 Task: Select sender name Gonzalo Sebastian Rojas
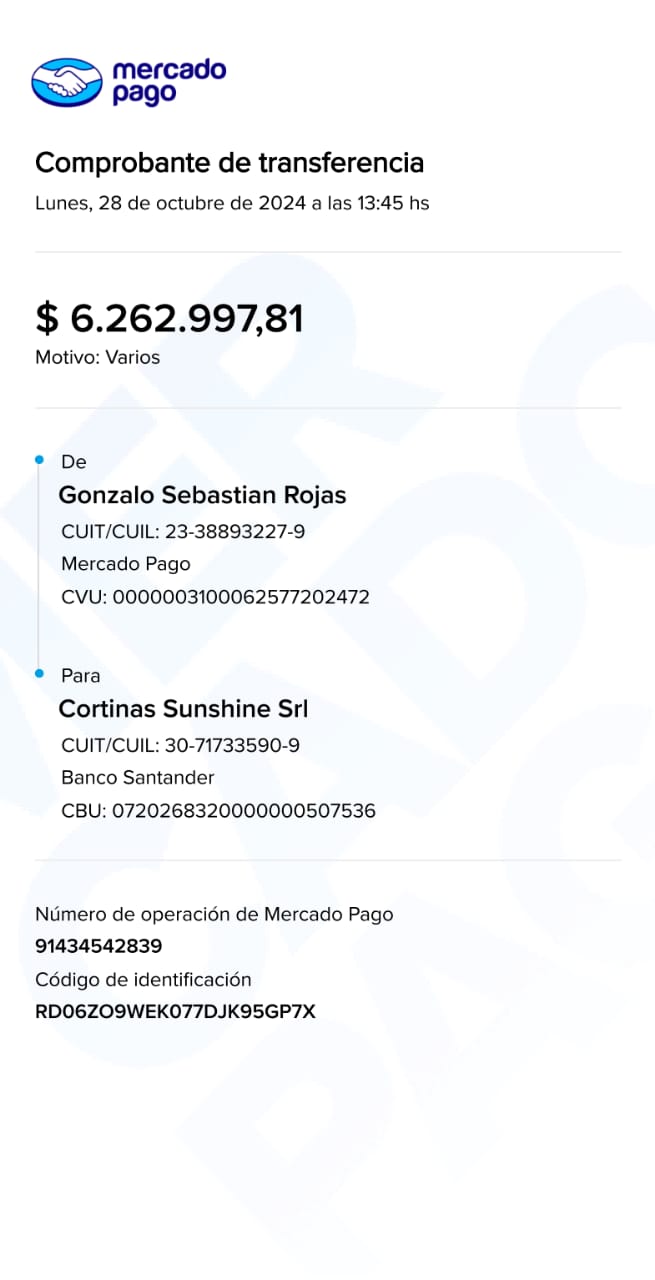click(202, 495)
